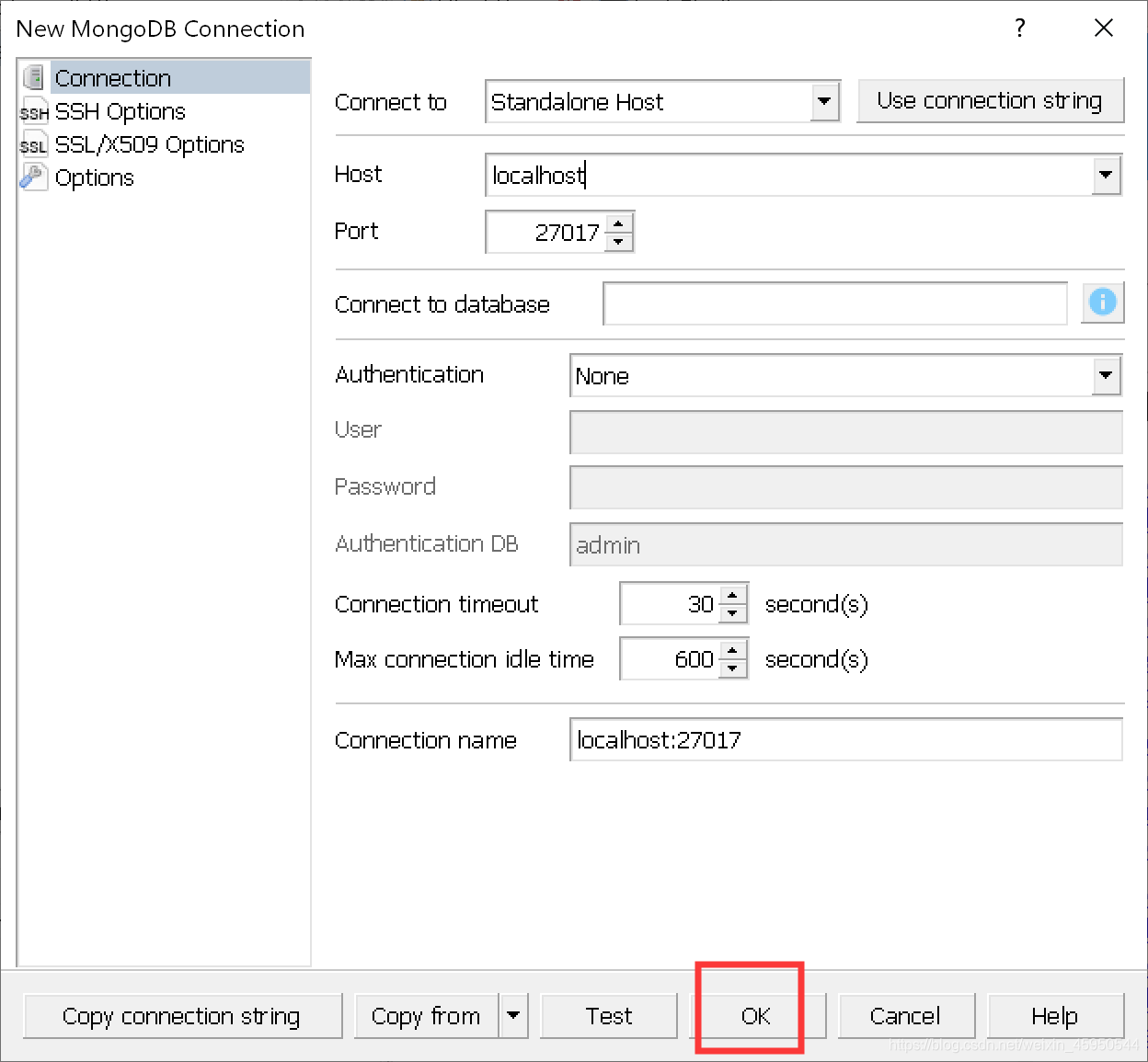This screenshot has height=1062, width=1148.
Task: Click the SSL icon in sidebar
Action: [34, 144]
